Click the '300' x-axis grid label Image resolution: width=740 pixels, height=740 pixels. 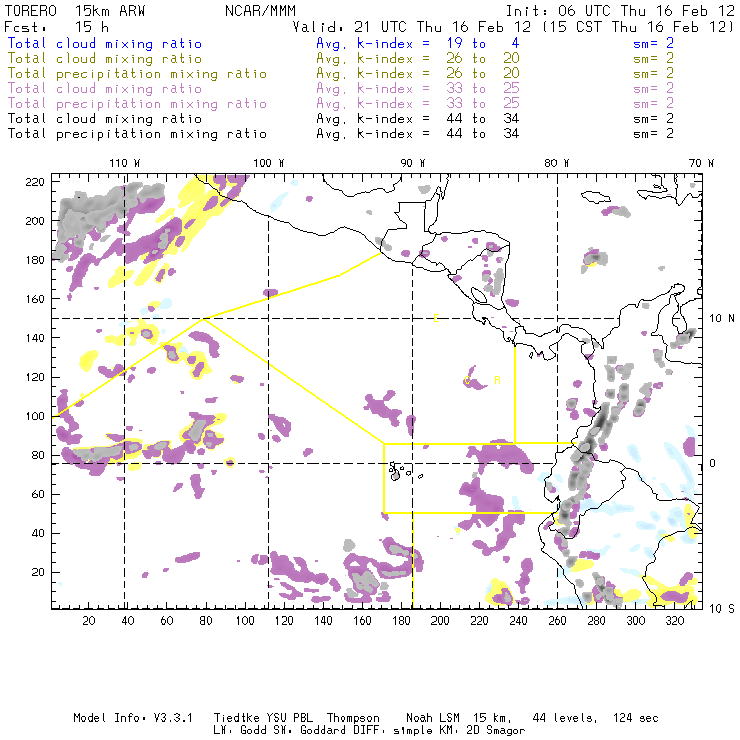coord(635,621)
